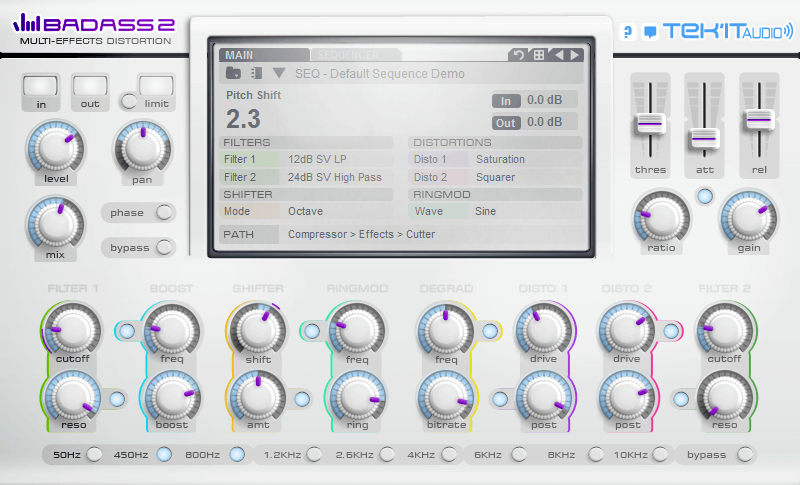Click the out level meter button
This screenshot has width=800, height=485.
point(90,87)
